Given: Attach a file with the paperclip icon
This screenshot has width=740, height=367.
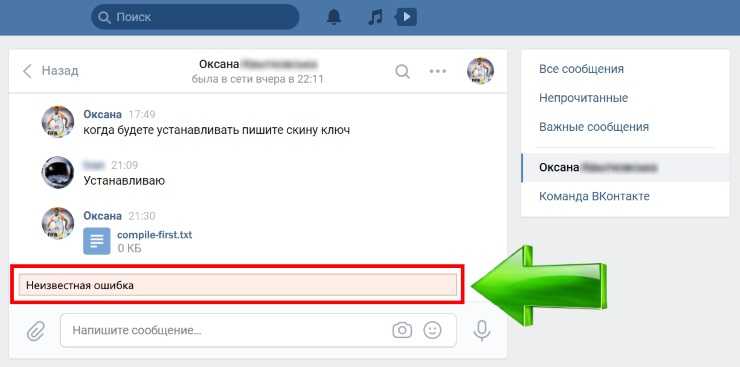Looking at the screenshot, I should click(x=36, y=331).
